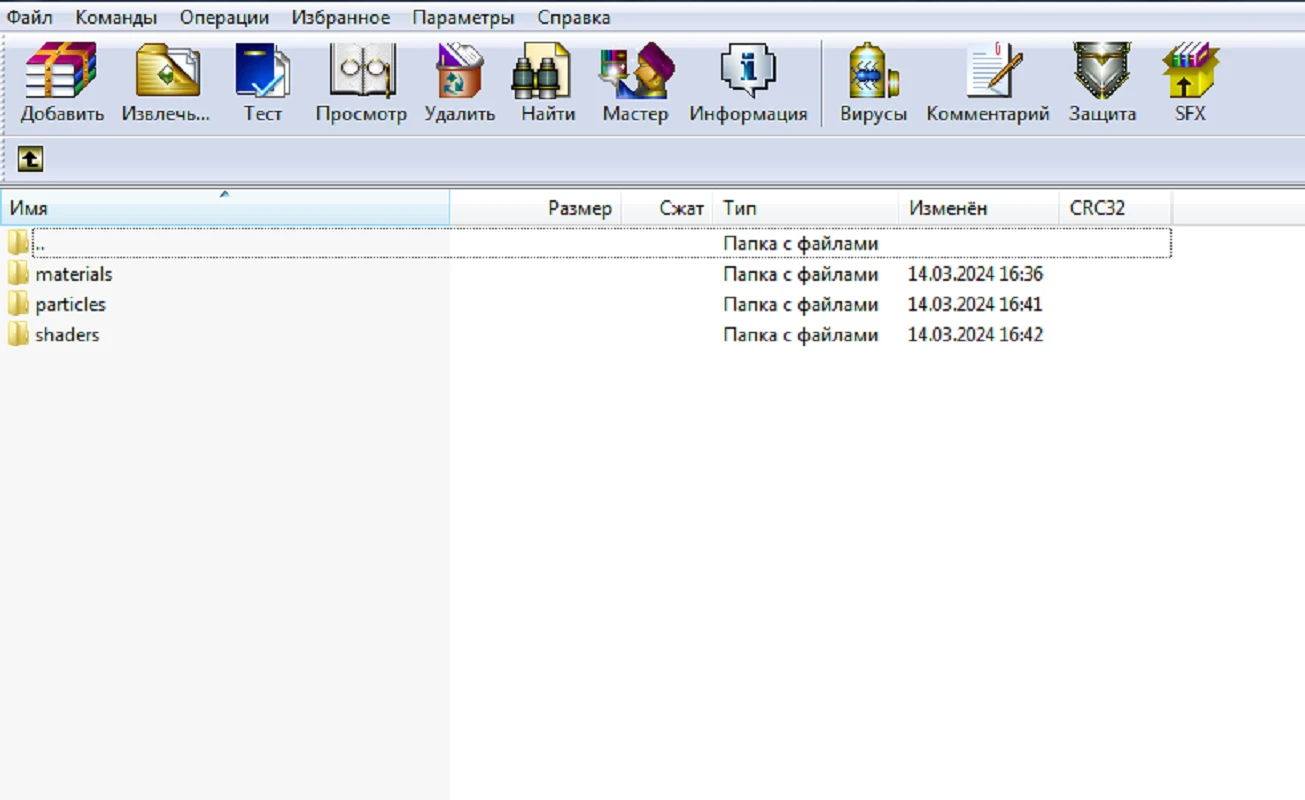Sort by the CRC32 column header

tap(1115, 208)
